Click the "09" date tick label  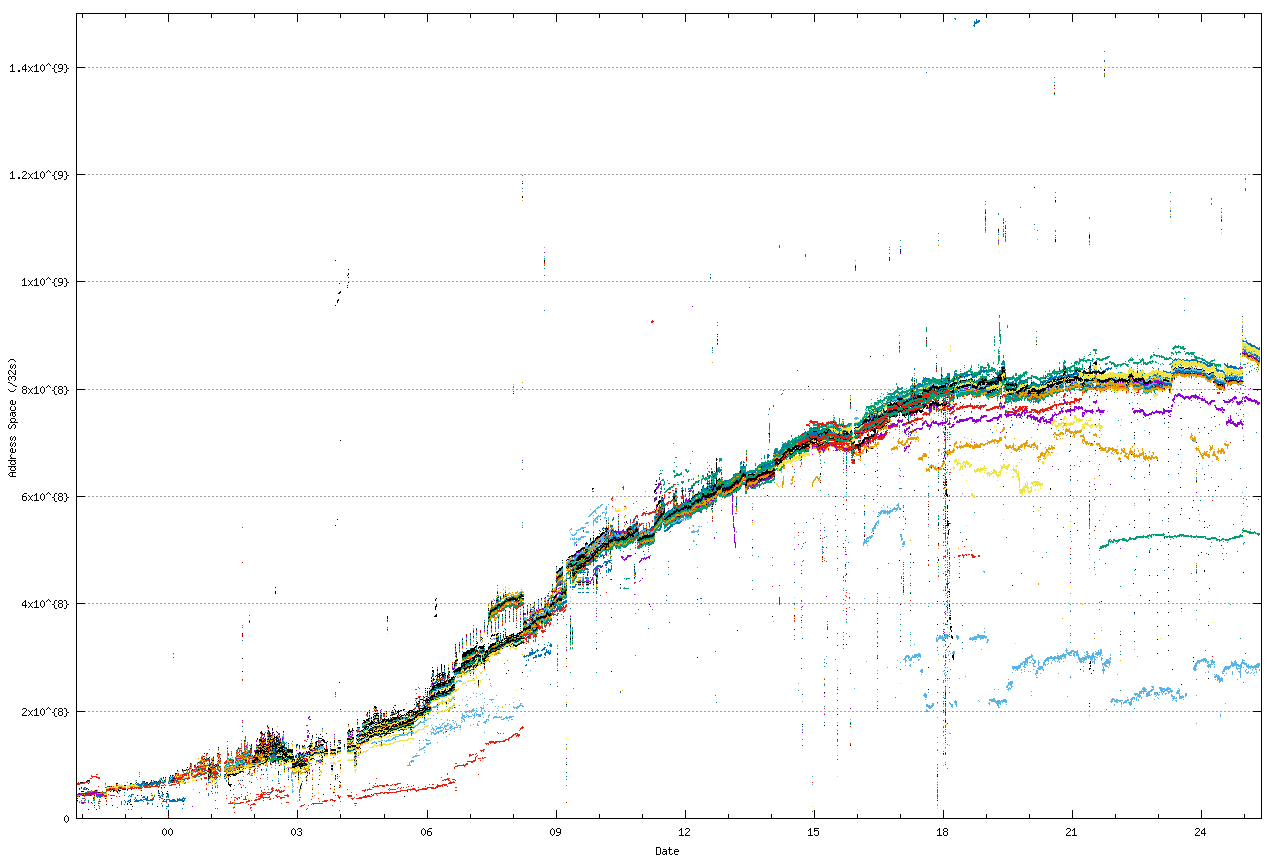click(556, 832)
